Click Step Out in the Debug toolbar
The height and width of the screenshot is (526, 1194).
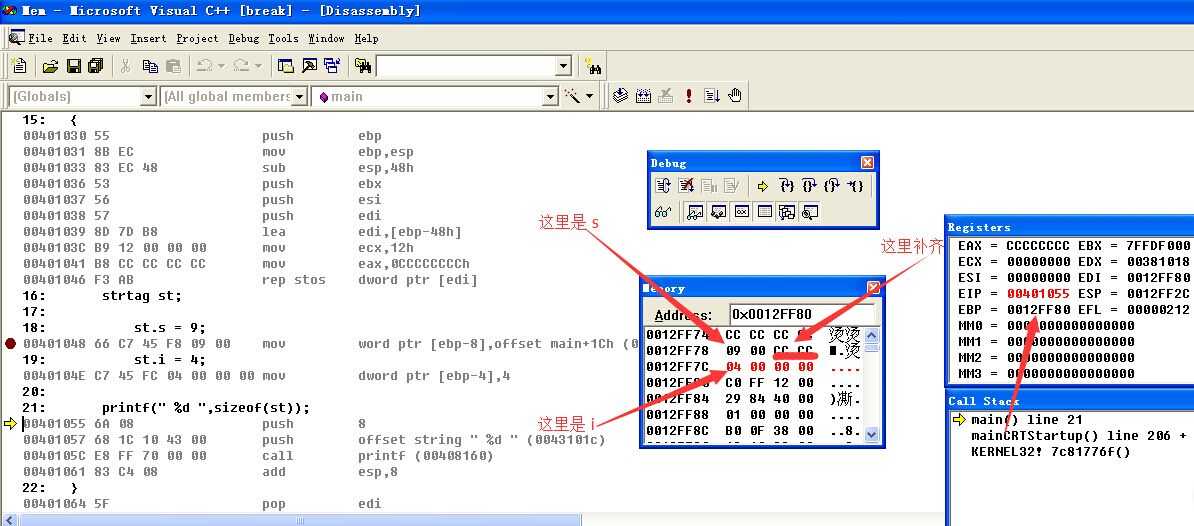pos(832,186)
